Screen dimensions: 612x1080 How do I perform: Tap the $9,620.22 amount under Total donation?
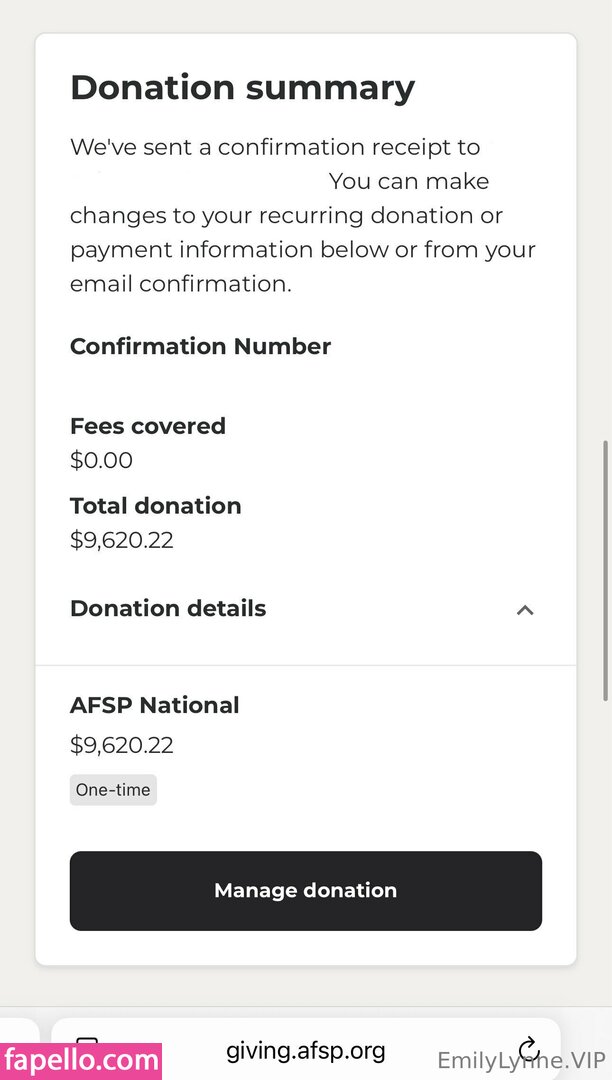pos(121,540)
